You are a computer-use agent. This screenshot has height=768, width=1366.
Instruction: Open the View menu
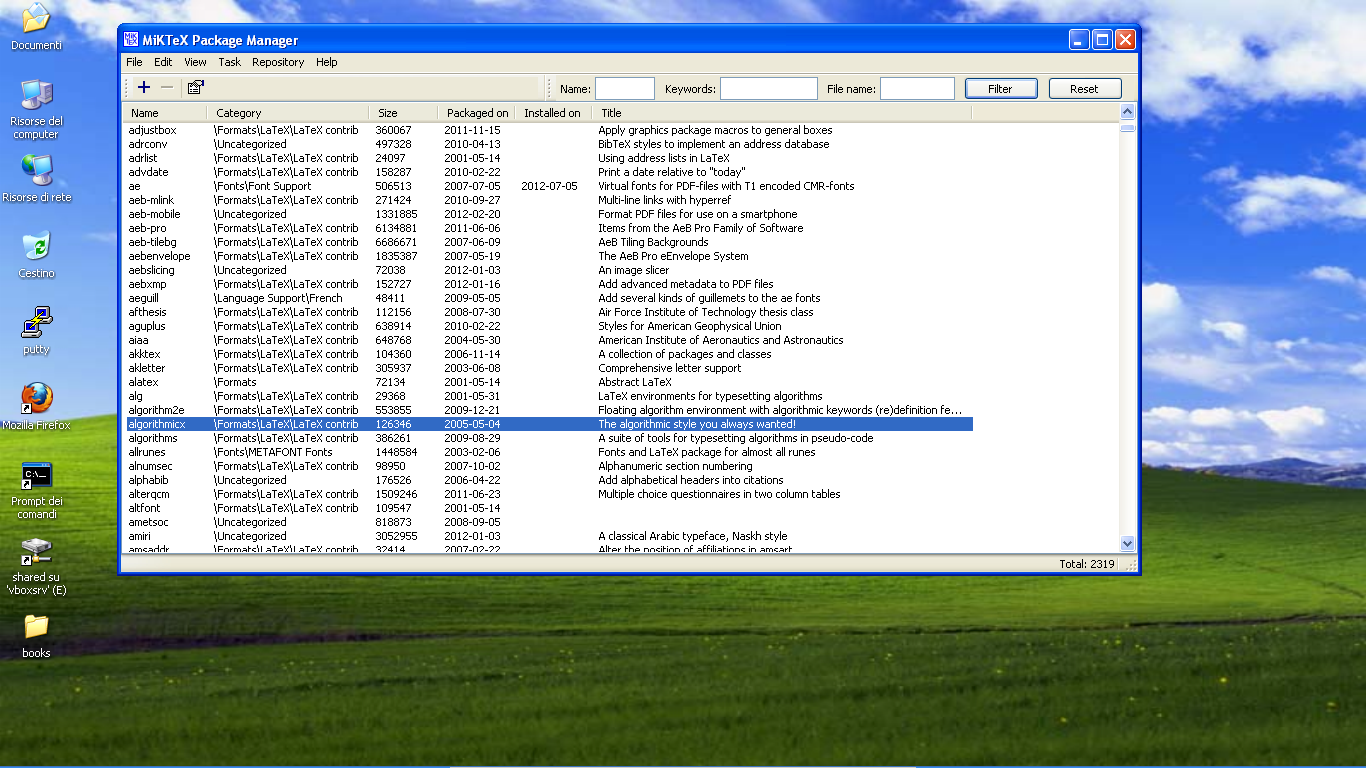pos(195,62)
